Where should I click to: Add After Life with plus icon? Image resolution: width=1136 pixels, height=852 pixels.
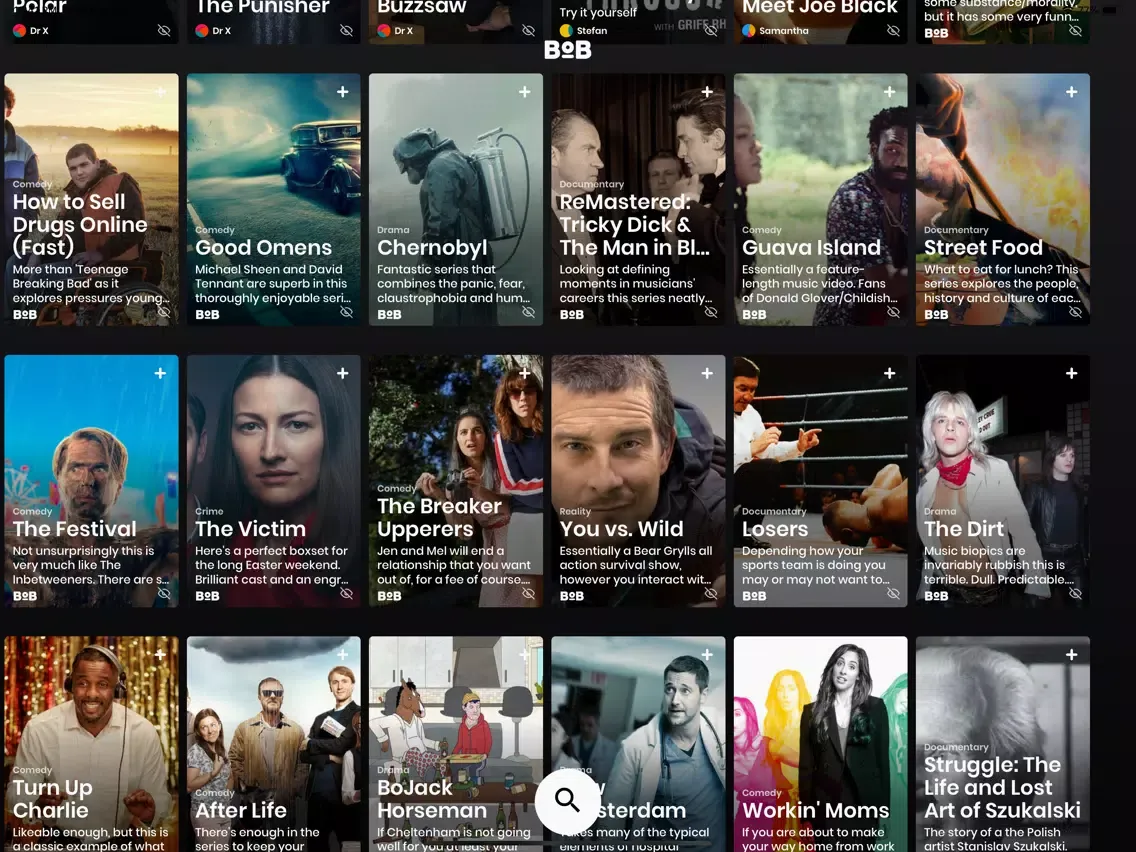tap(343, 655)
